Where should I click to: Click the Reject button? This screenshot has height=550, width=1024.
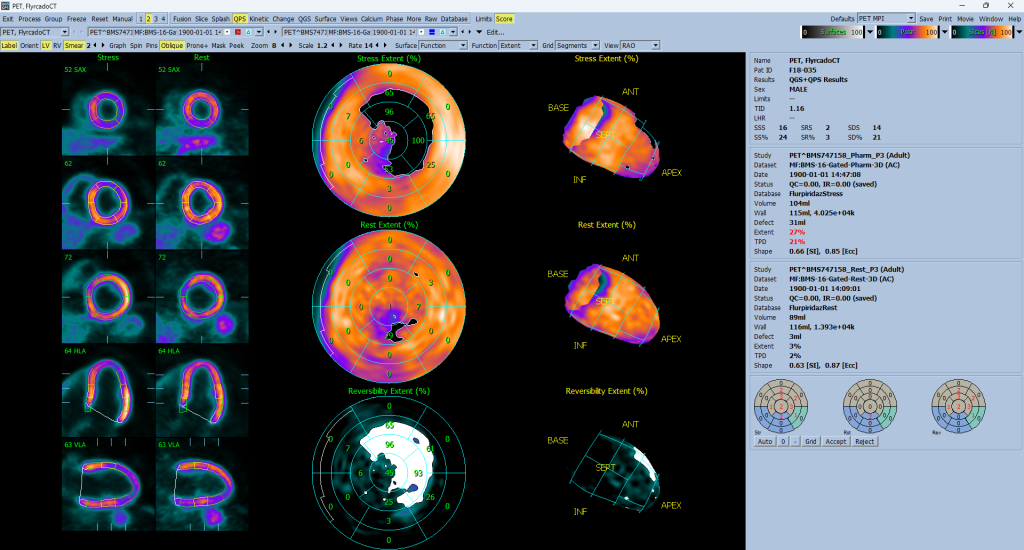tap(865, 442)
